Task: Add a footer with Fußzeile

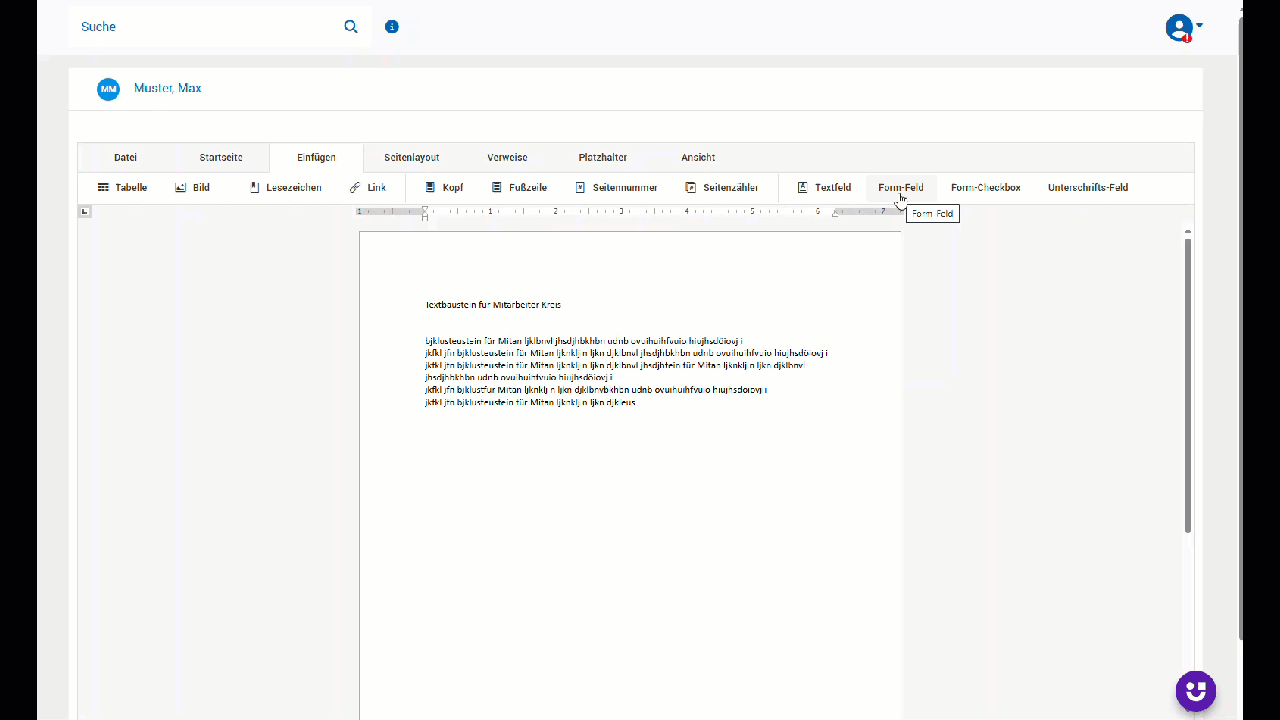Action: click(x=519, y=188)
